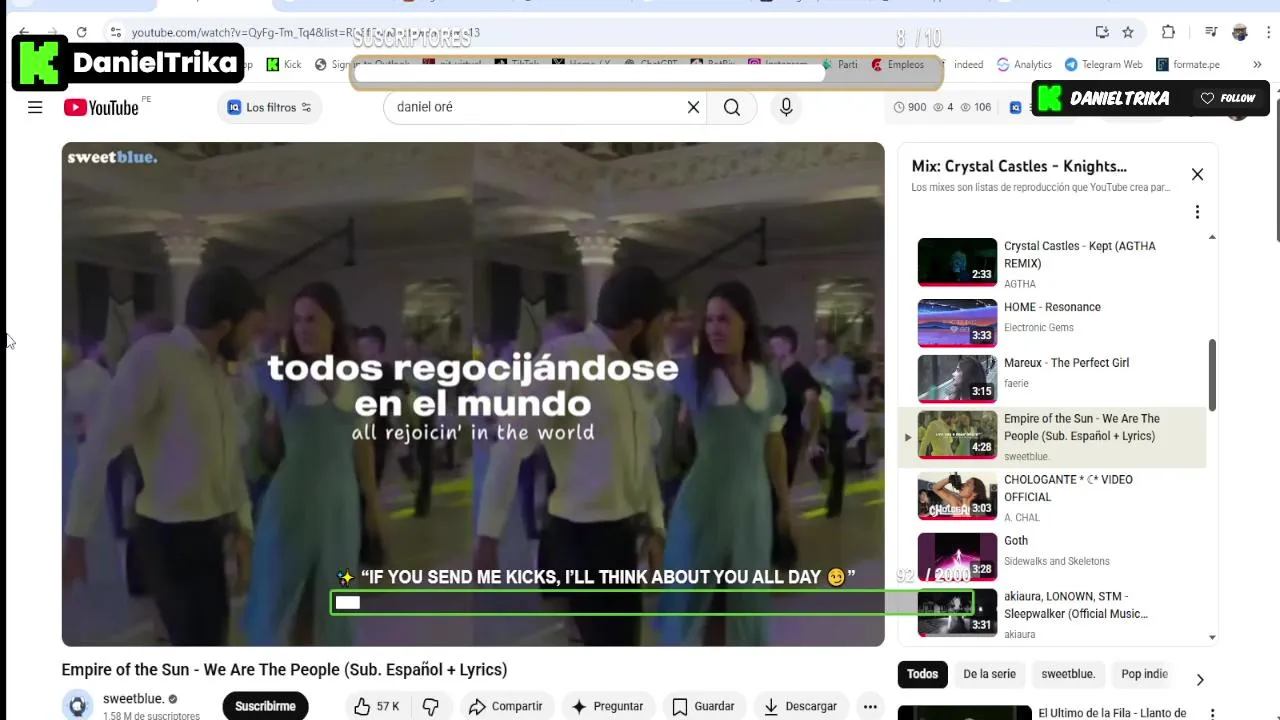Click the browser address bar URL
Screen dimensions: 1280x720
(306, 32)
